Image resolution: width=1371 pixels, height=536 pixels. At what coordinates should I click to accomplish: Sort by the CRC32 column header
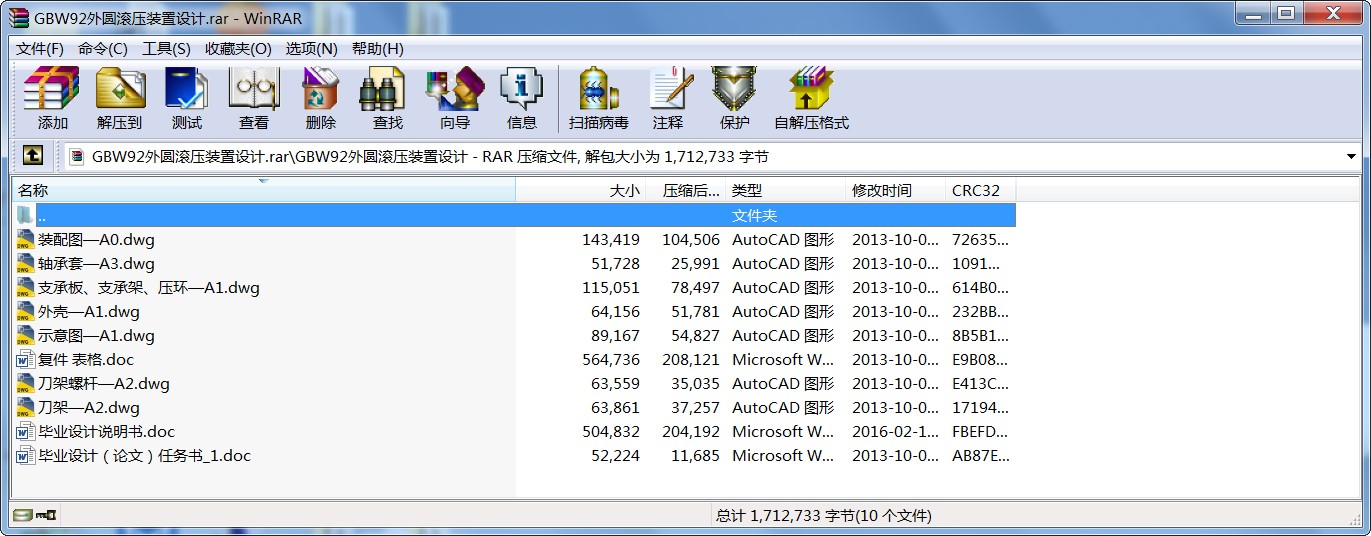coord(981,191)
